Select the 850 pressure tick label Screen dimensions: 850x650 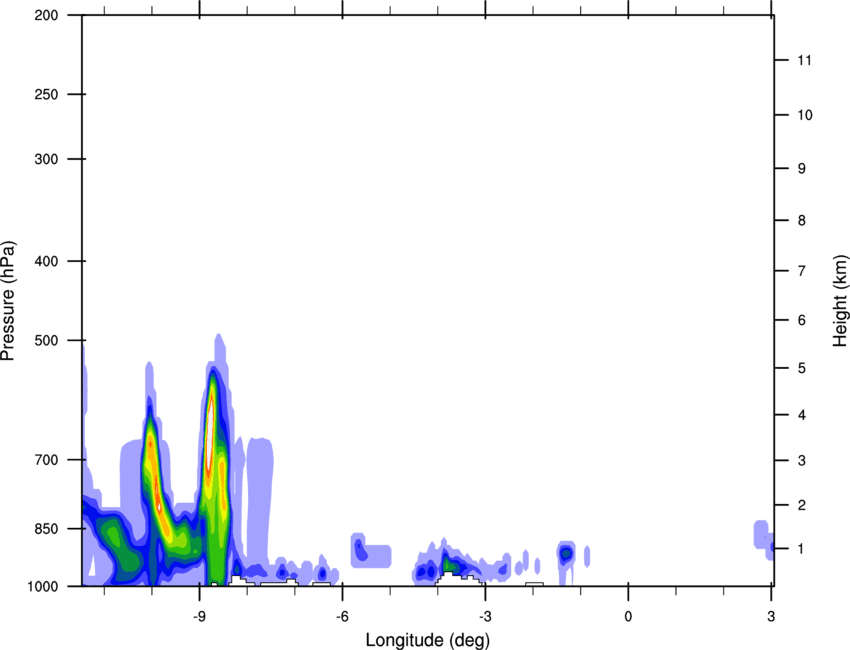(46, 529)
